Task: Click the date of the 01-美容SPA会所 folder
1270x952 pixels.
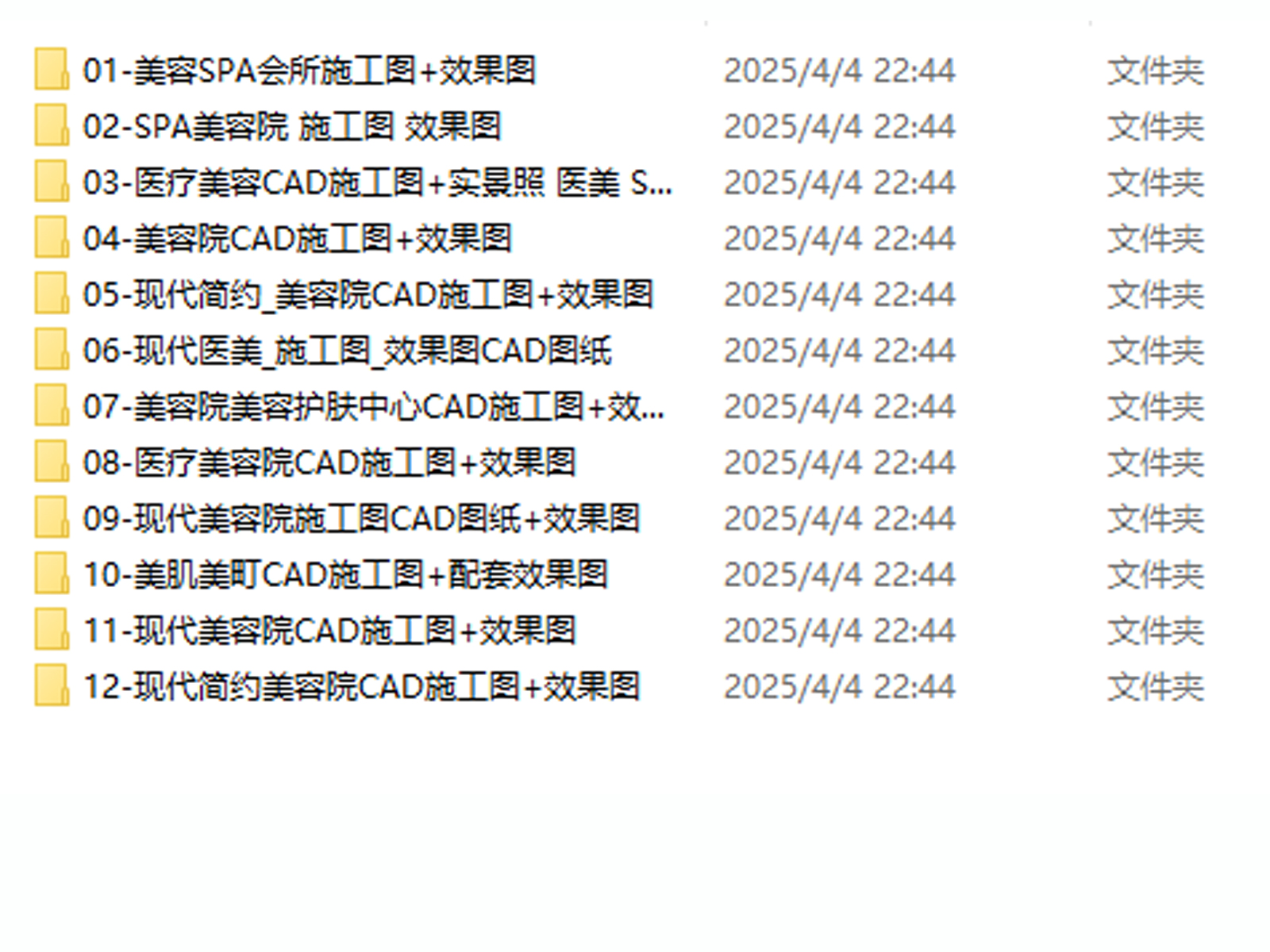Action: [x=839, y=71]
